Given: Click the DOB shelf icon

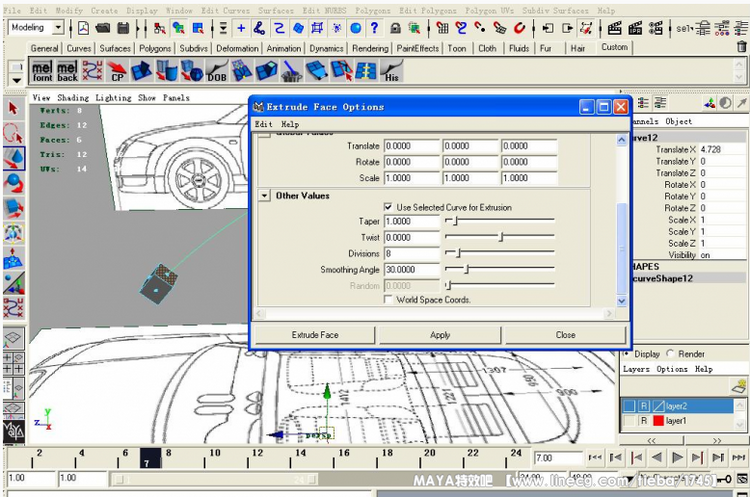Looking at the screenshot, I should (217, 71).
